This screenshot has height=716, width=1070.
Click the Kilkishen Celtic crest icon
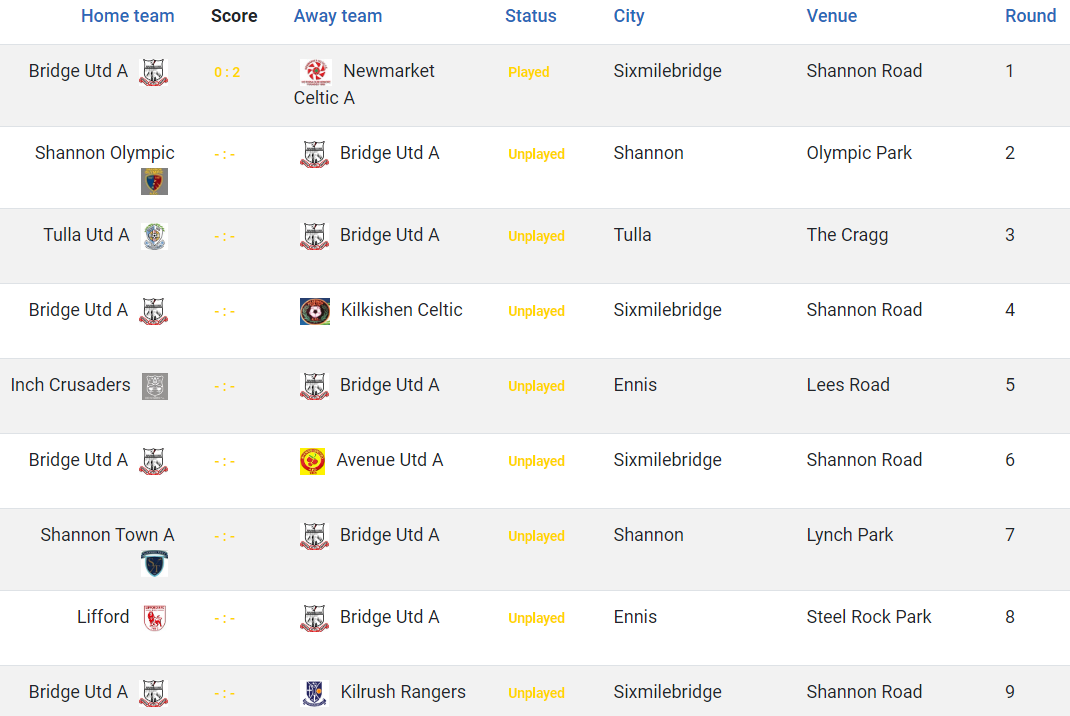point(315,311)
